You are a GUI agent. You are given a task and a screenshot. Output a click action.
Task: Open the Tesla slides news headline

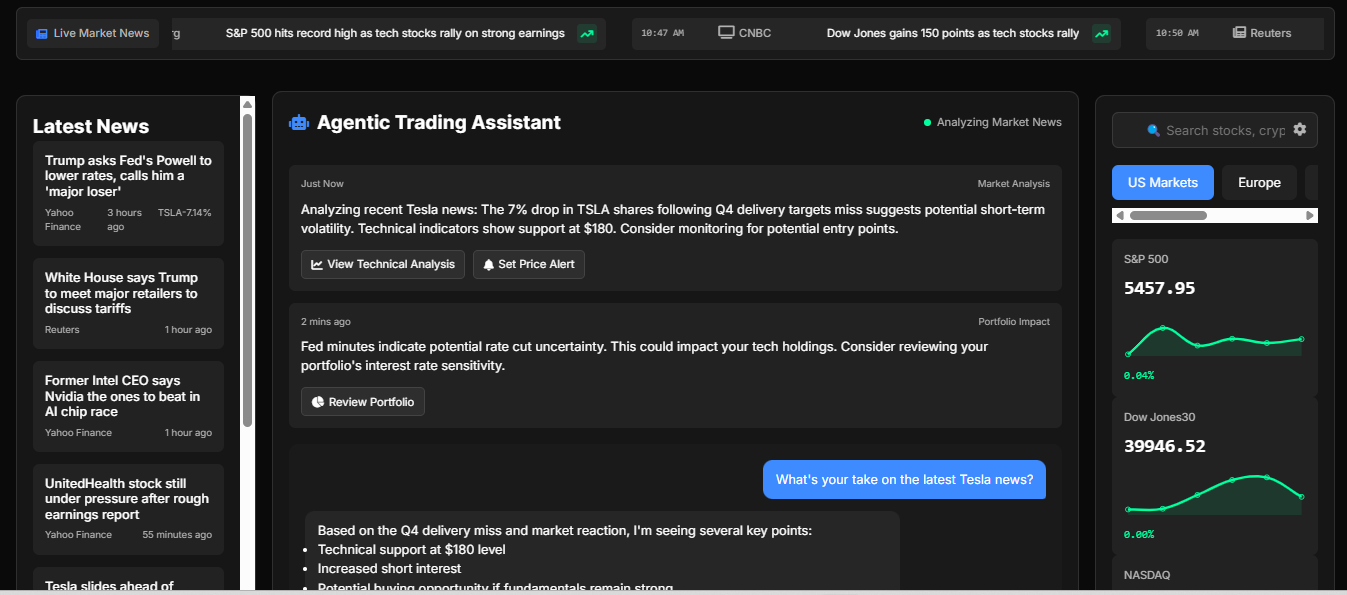[x=109, y=586]
